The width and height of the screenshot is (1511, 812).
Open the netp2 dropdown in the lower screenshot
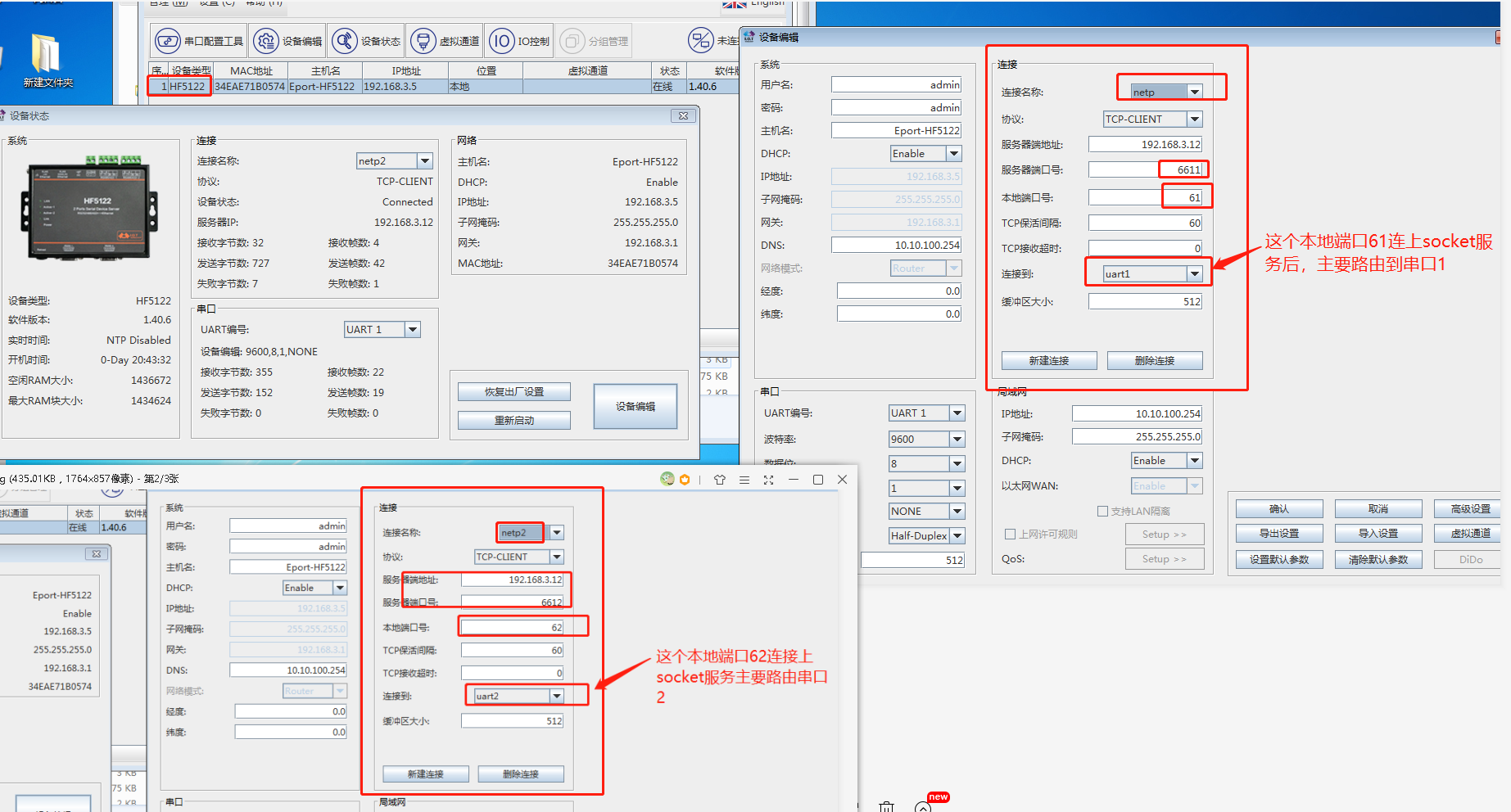click(x=557, y=533)
